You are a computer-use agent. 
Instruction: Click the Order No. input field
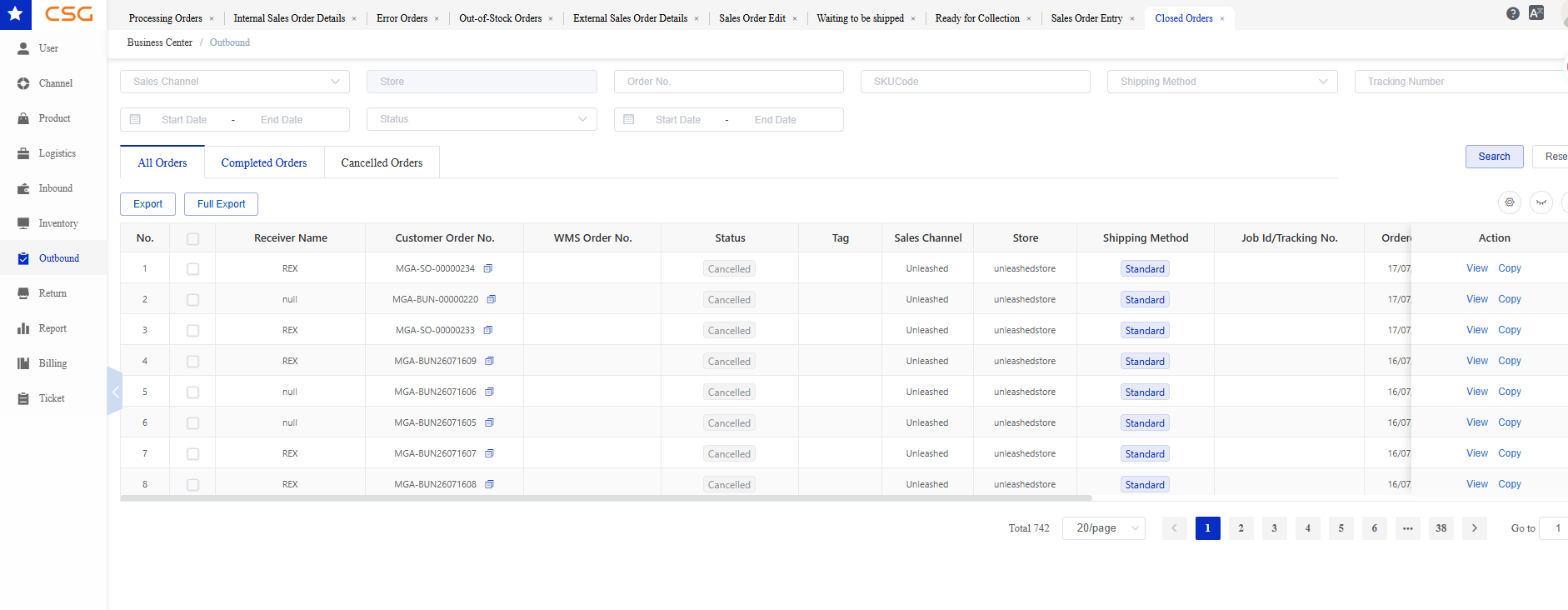[729, 82]
